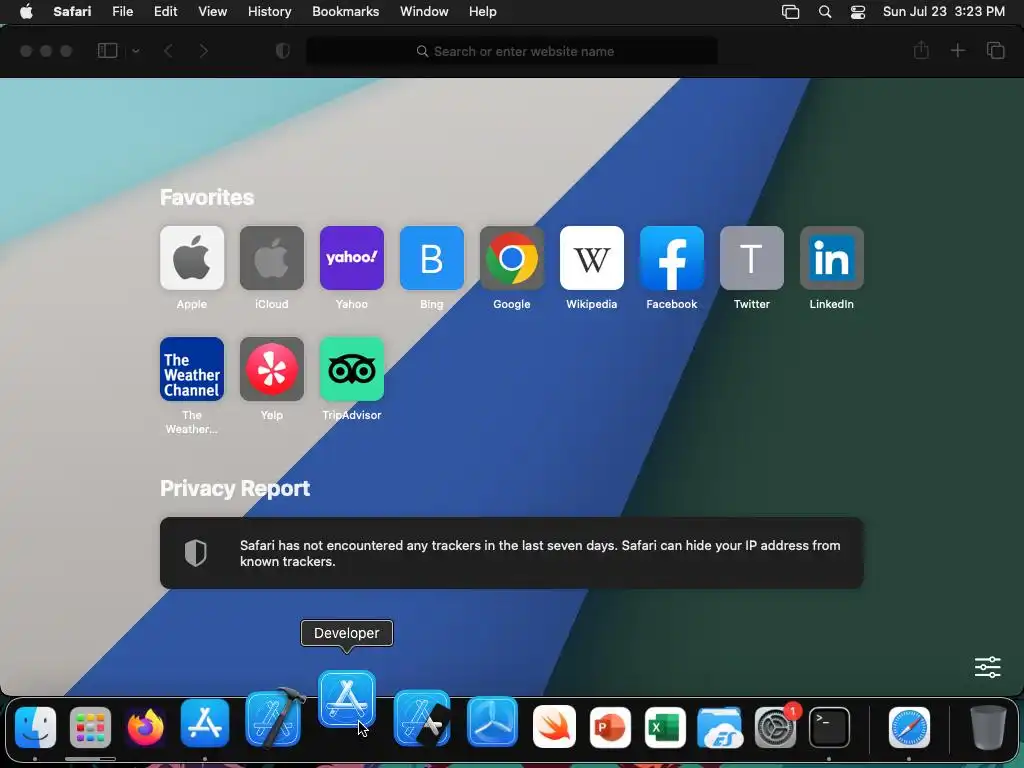1024x768 pixels.
Task: Open the Yelp favorite tile
Action: click(272, 369)
